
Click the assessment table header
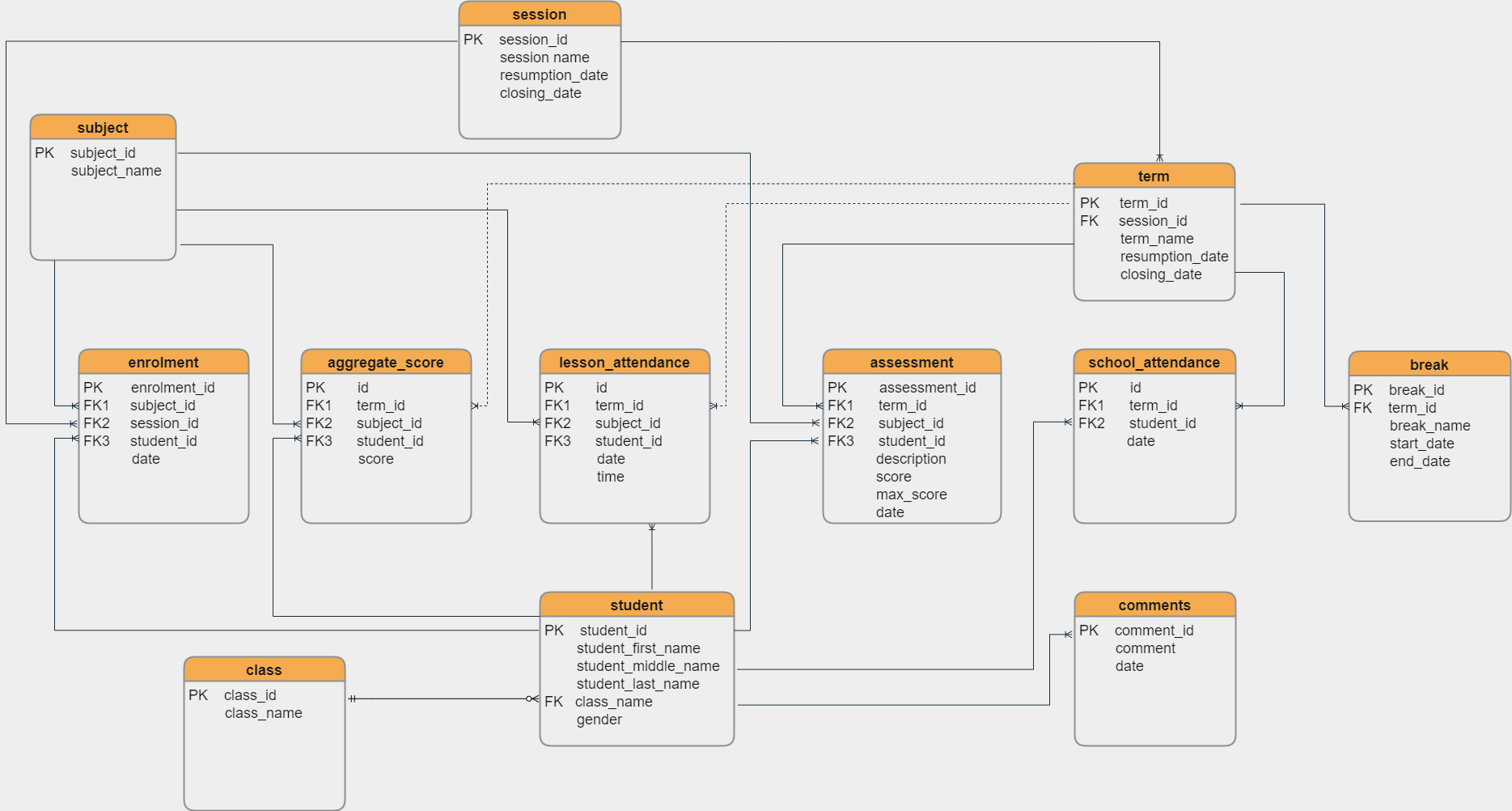click(x=912, y=363)
